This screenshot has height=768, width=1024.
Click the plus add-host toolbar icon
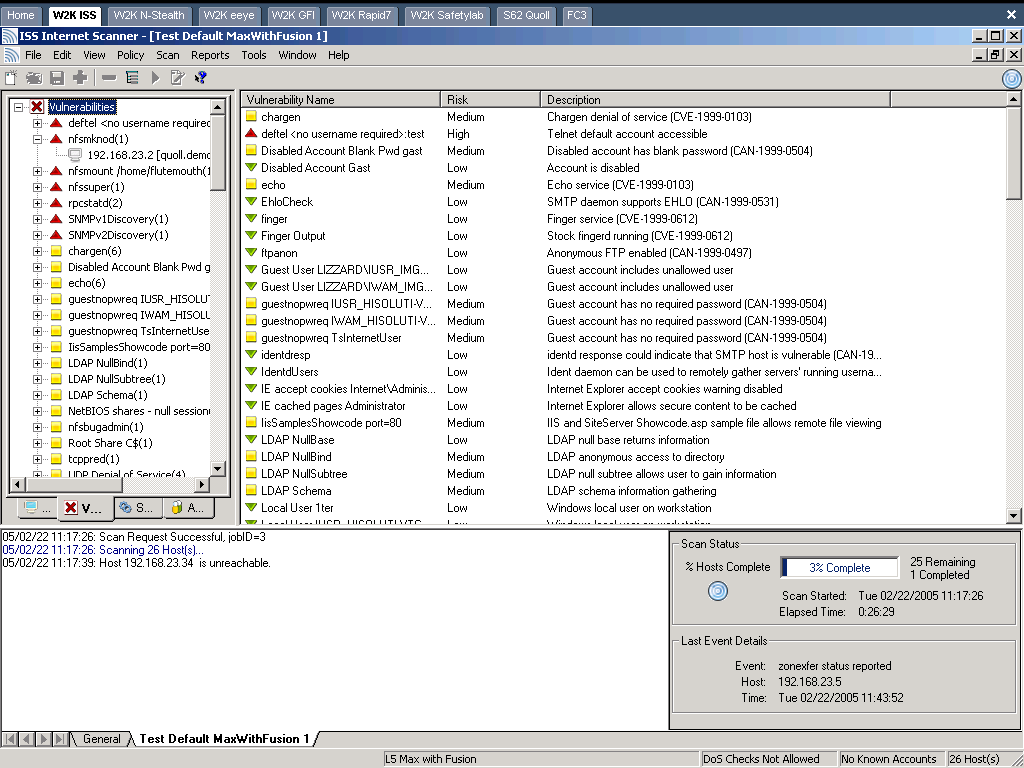80,78
